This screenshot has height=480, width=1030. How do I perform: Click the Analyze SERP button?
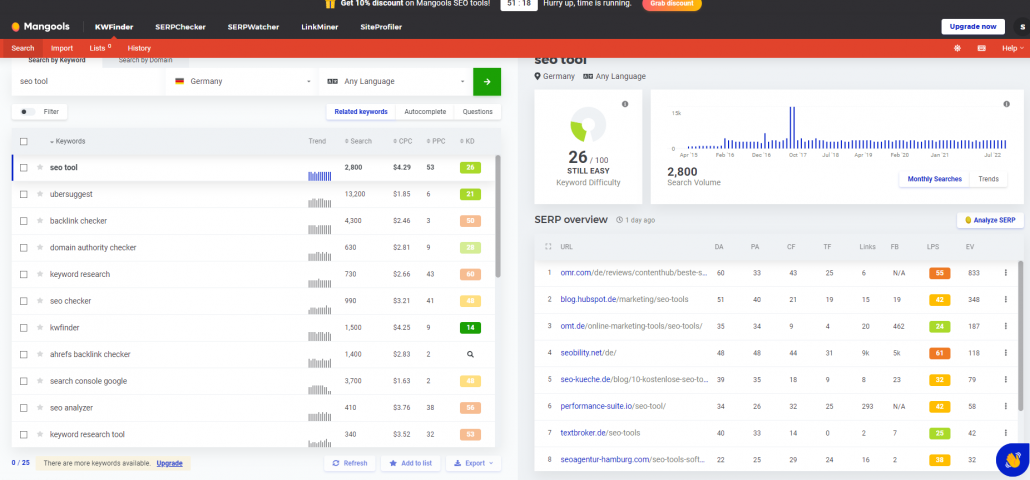(991, 220)
